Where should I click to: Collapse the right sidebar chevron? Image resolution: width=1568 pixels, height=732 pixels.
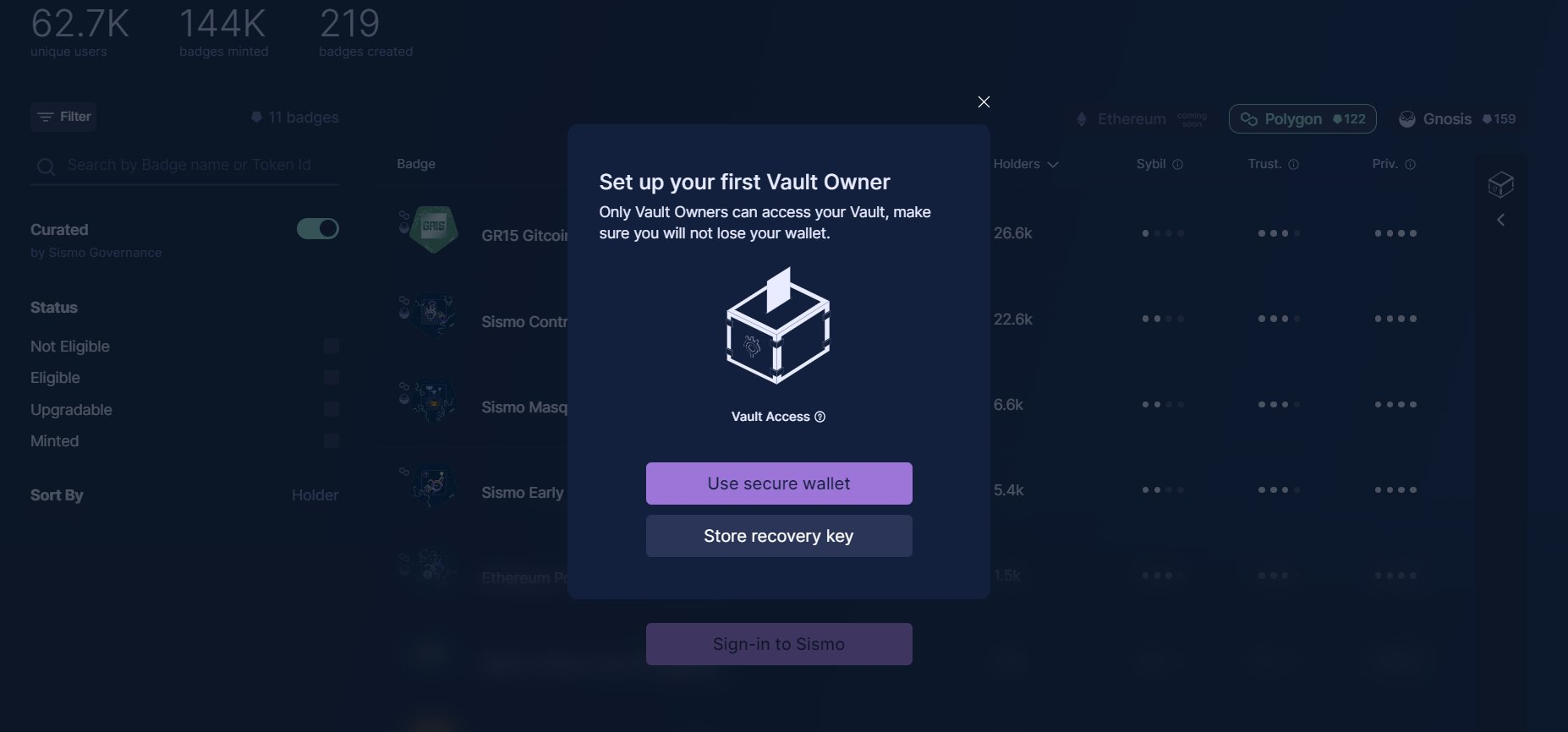(1500, 220)
